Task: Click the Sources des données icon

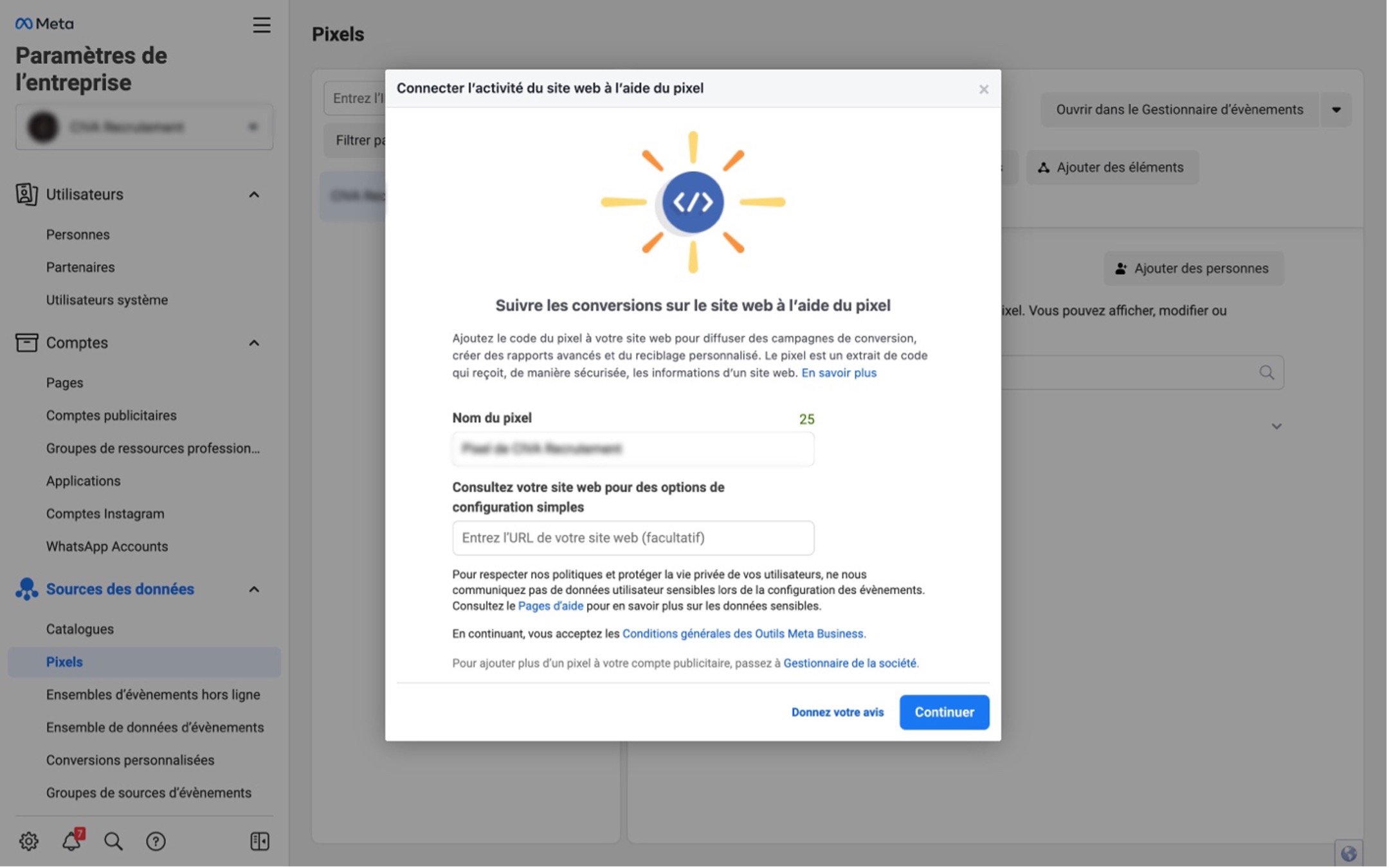Action: click(26, 589)
